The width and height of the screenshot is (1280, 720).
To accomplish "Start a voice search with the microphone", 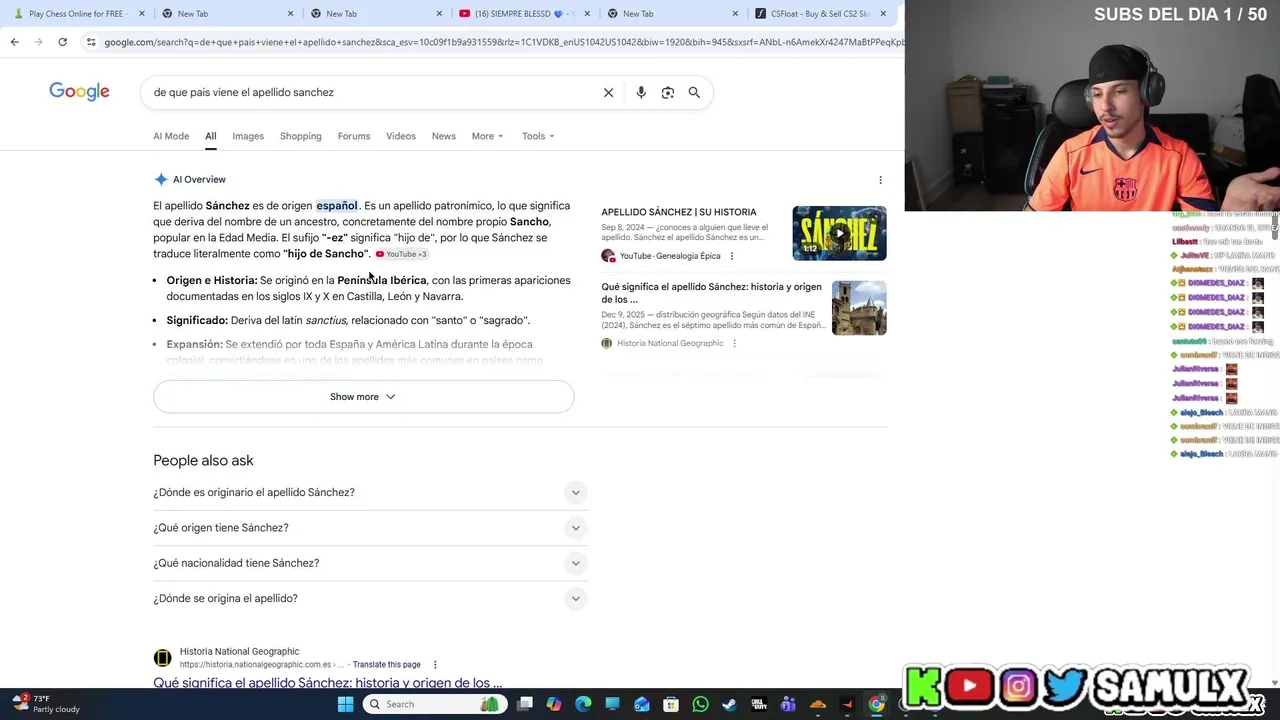I will [641, 92].
